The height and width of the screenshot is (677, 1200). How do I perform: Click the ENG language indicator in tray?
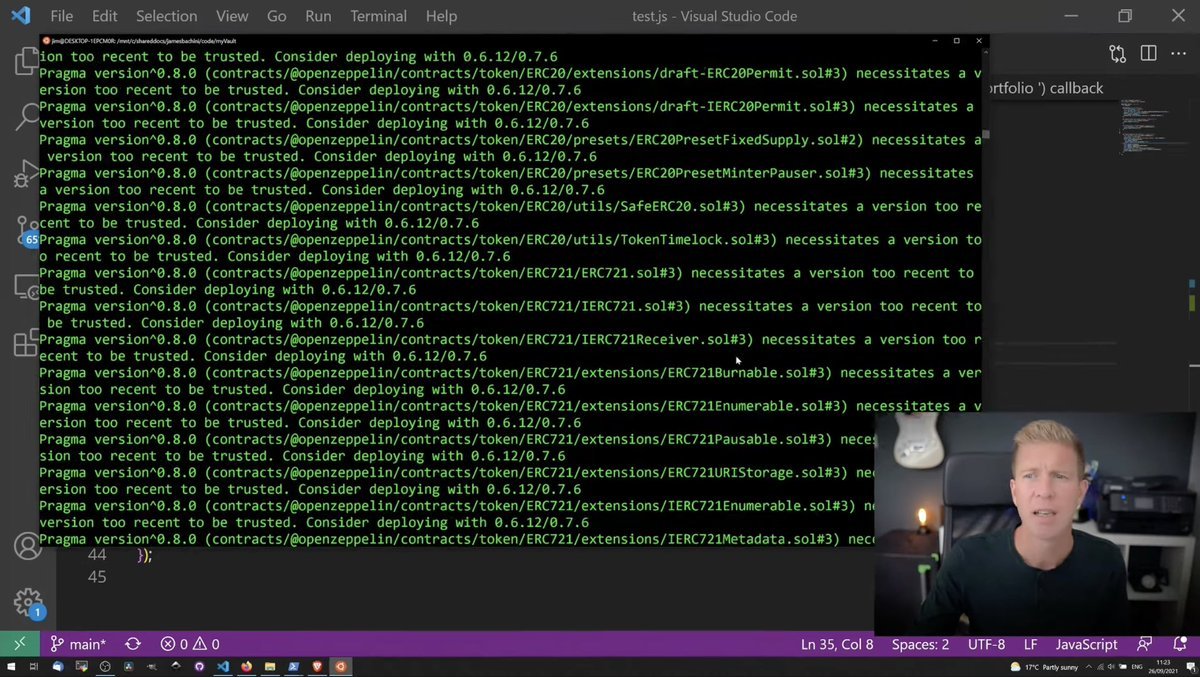(x=1139, y=667)
